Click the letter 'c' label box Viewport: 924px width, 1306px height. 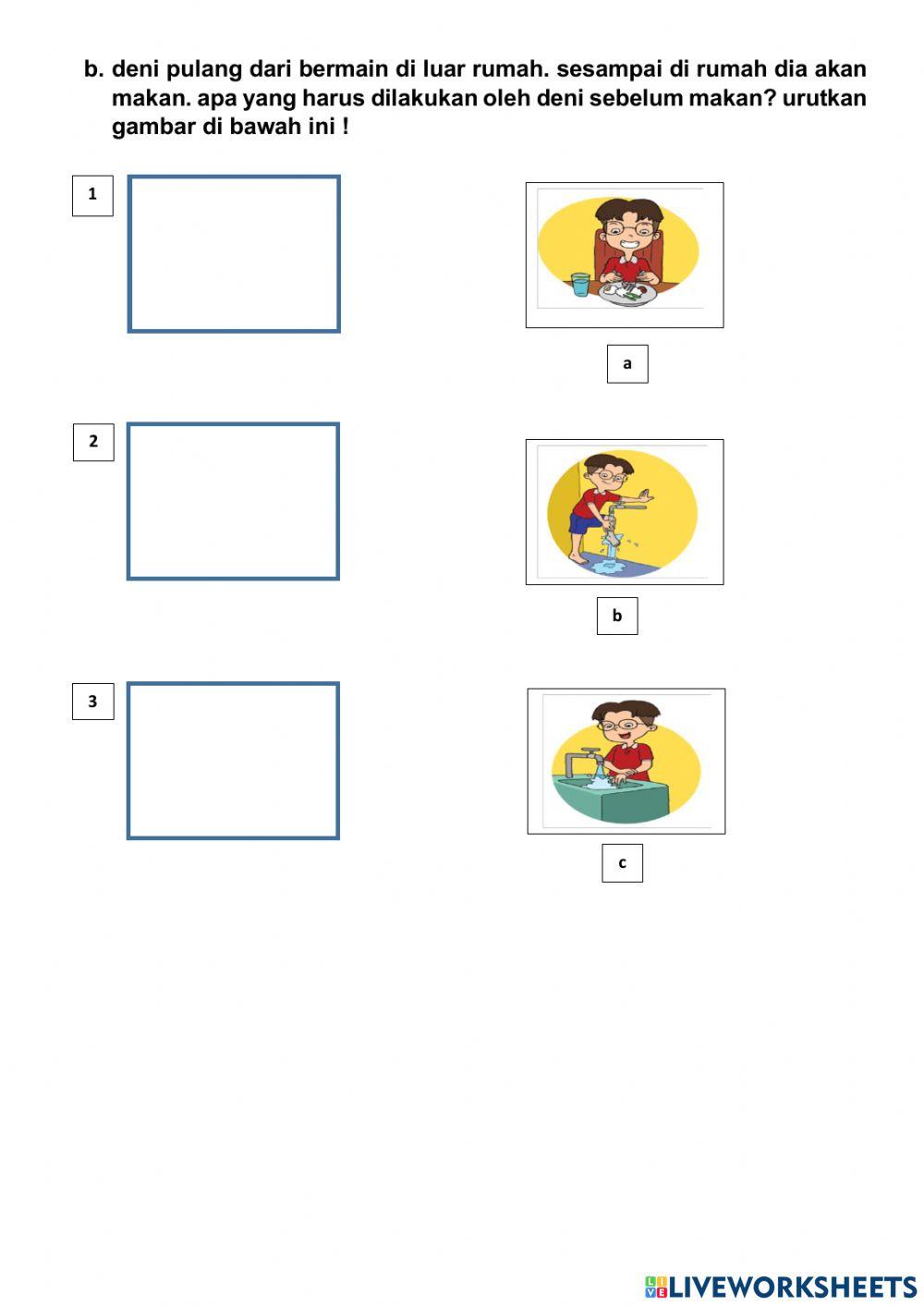tap(622, 862)
